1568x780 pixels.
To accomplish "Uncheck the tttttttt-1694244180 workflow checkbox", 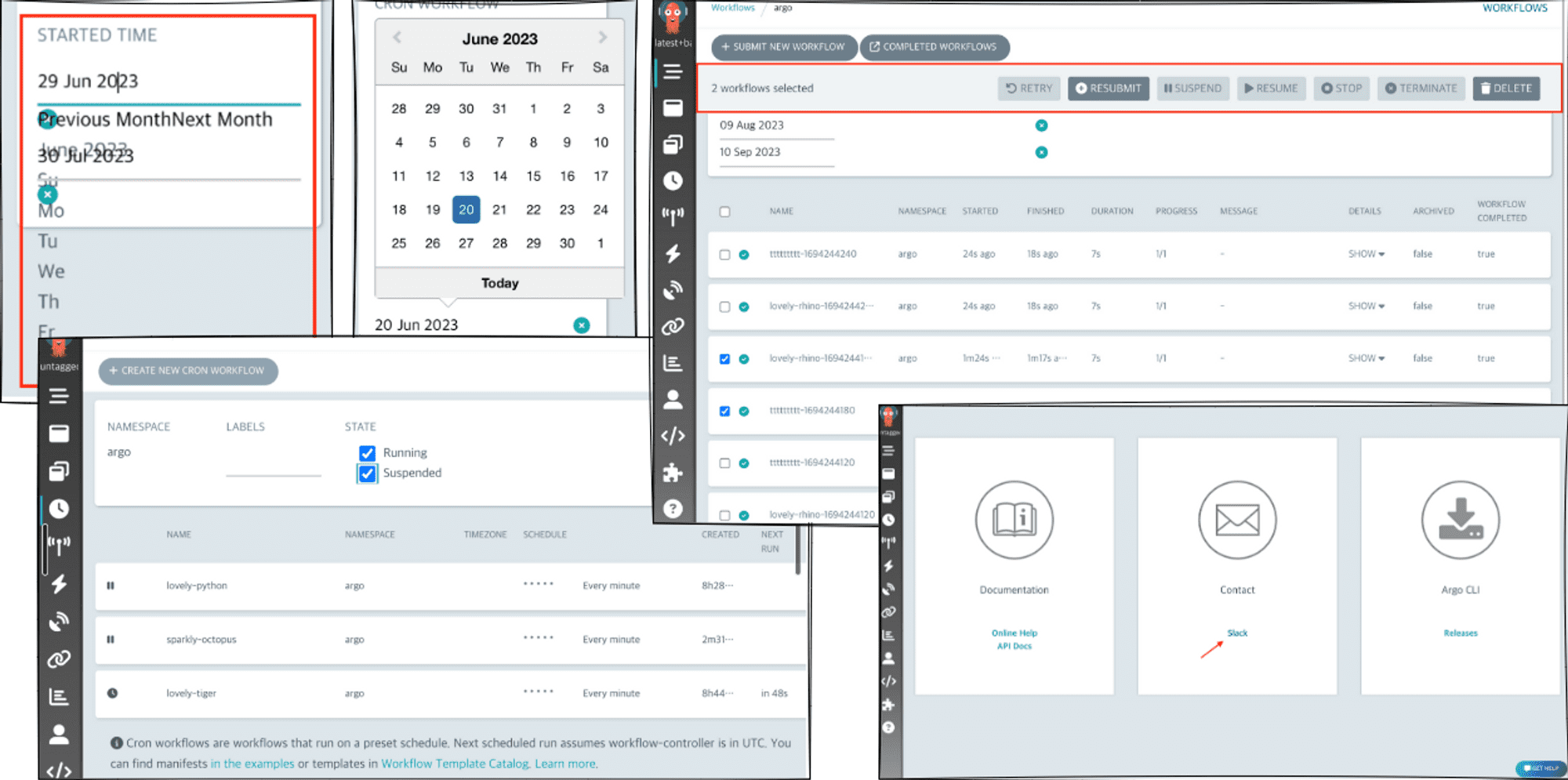I will [x=724, y=411].
